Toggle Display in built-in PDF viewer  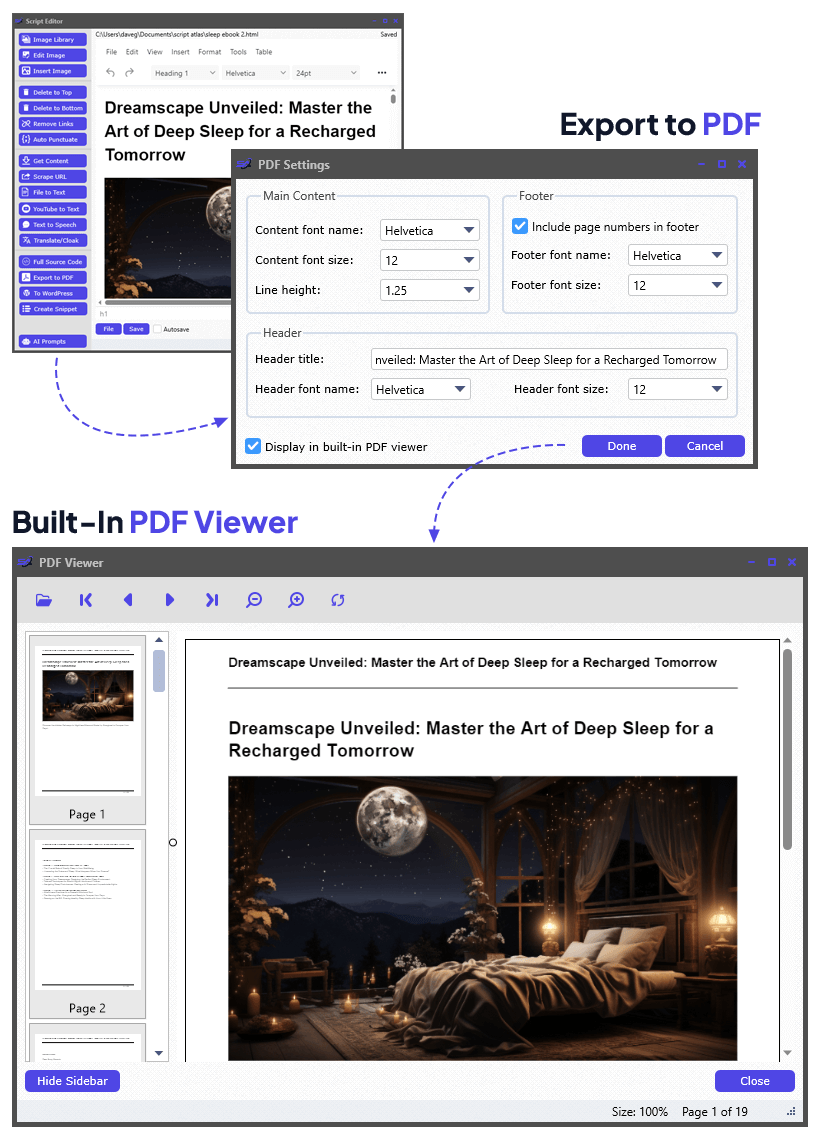[253, 446]
